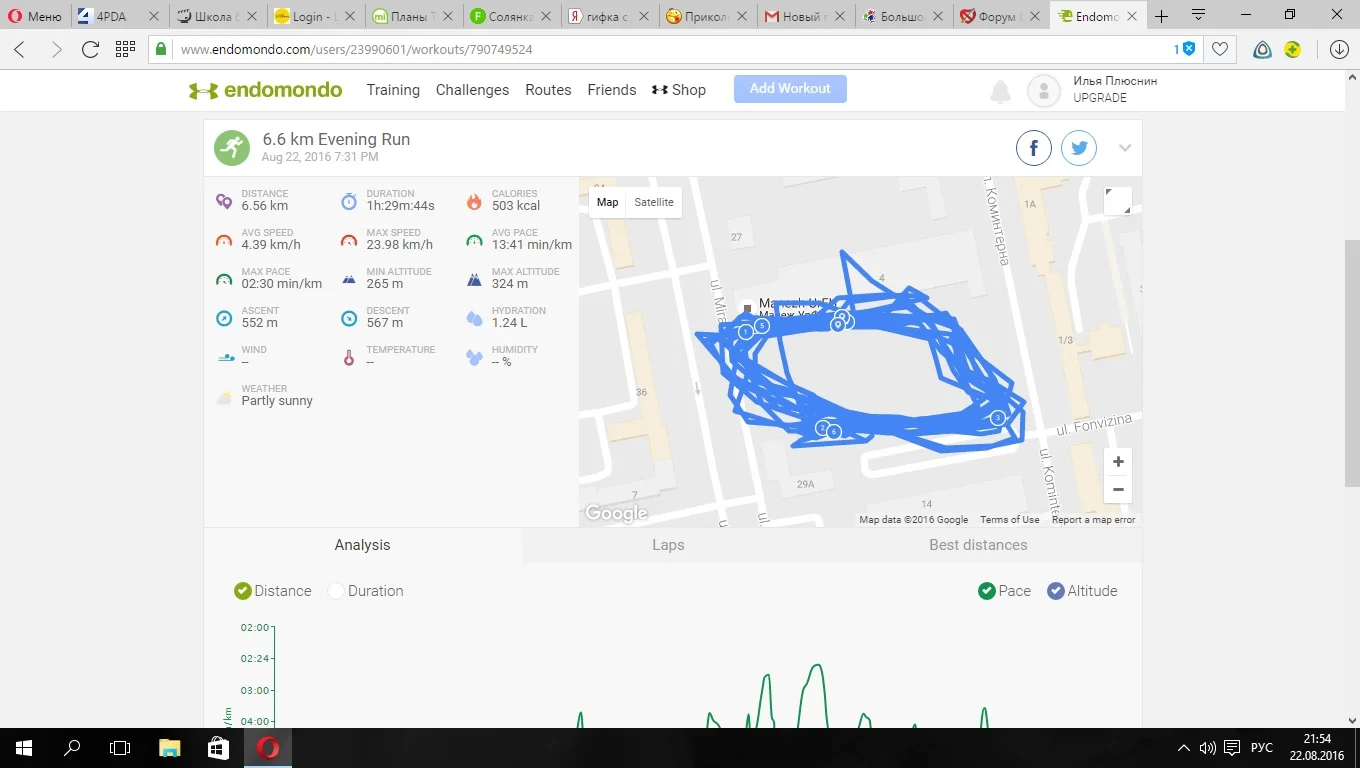This screenshot has height=768, width=1360.
Task: Switch to the Школа browser tab
Action: pos(216,16)
